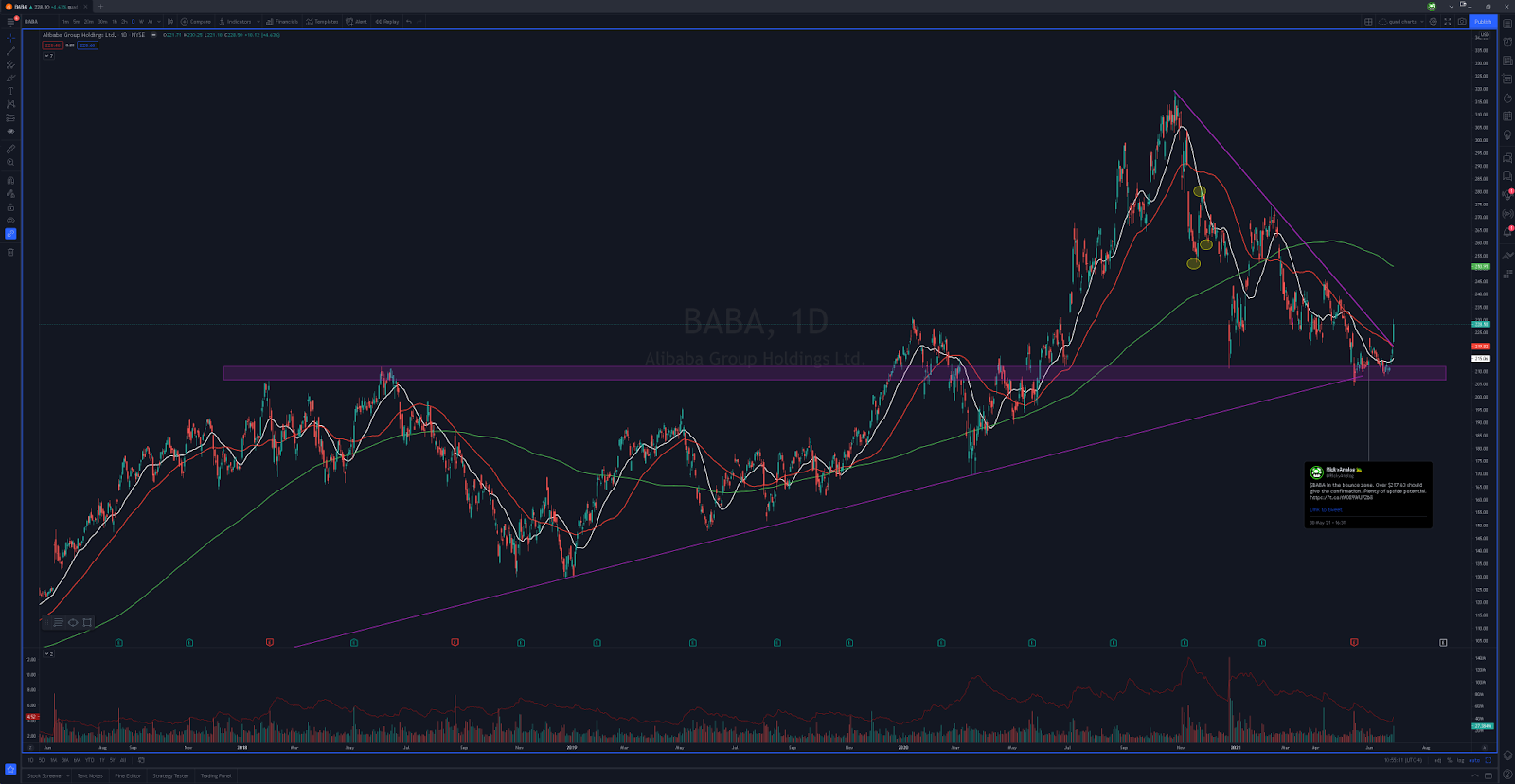The image size is (1515, 784).
Task: Switch to the Text Notes tab
Action: [90, 776]
